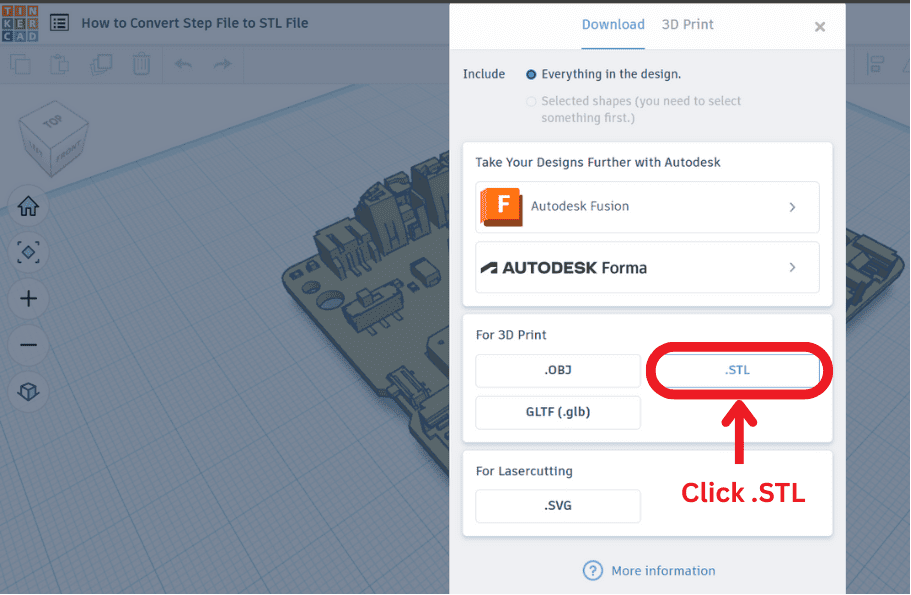Expand the Autodesk Forma entry chevron
The width and height of the screenshot is (911, 595).
pos(791,267)
